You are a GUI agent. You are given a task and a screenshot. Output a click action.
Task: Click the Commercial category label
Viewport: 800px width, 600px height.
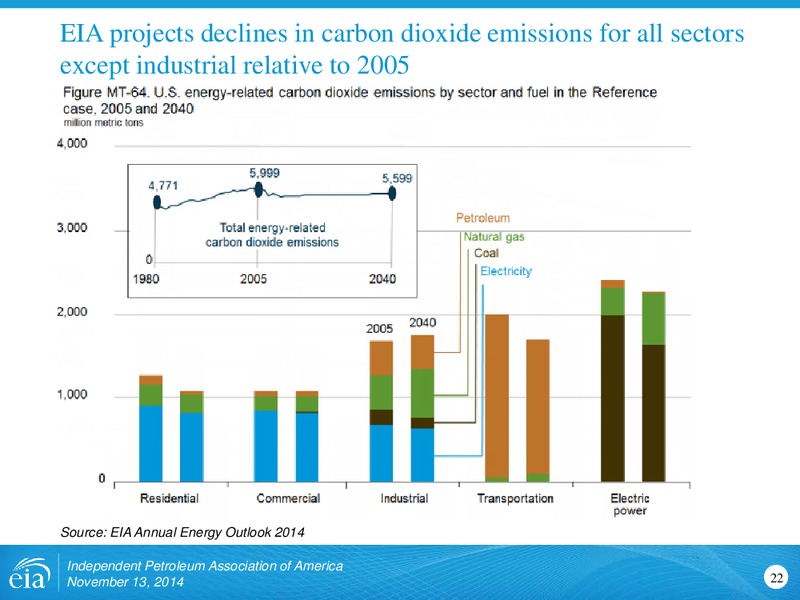[x=288, y=498]
